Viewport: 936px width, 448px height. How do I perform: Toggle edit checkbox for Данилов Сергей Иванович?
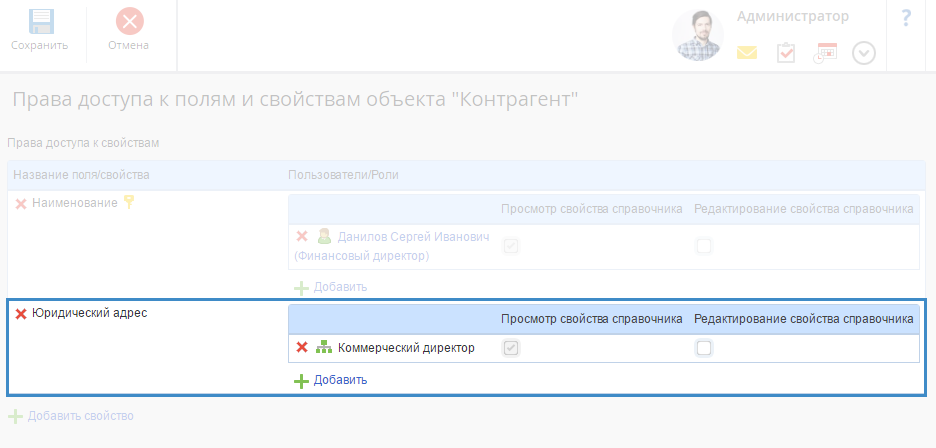(704, 246)
